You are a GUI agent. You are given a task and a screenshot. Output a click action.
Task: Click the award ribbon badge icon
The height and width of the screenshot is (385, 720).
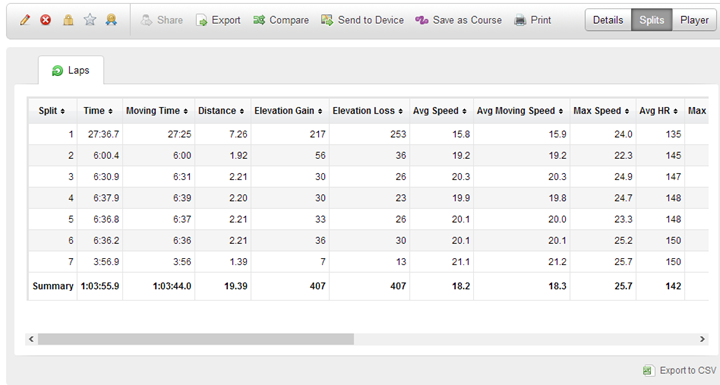pos(111,20)
